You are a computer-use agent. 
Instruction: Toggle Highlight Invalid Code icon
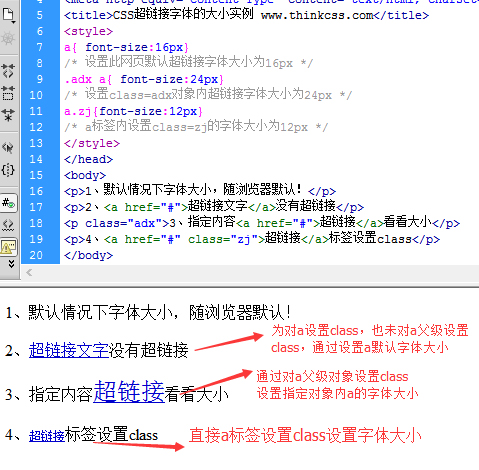click(8, 225)
